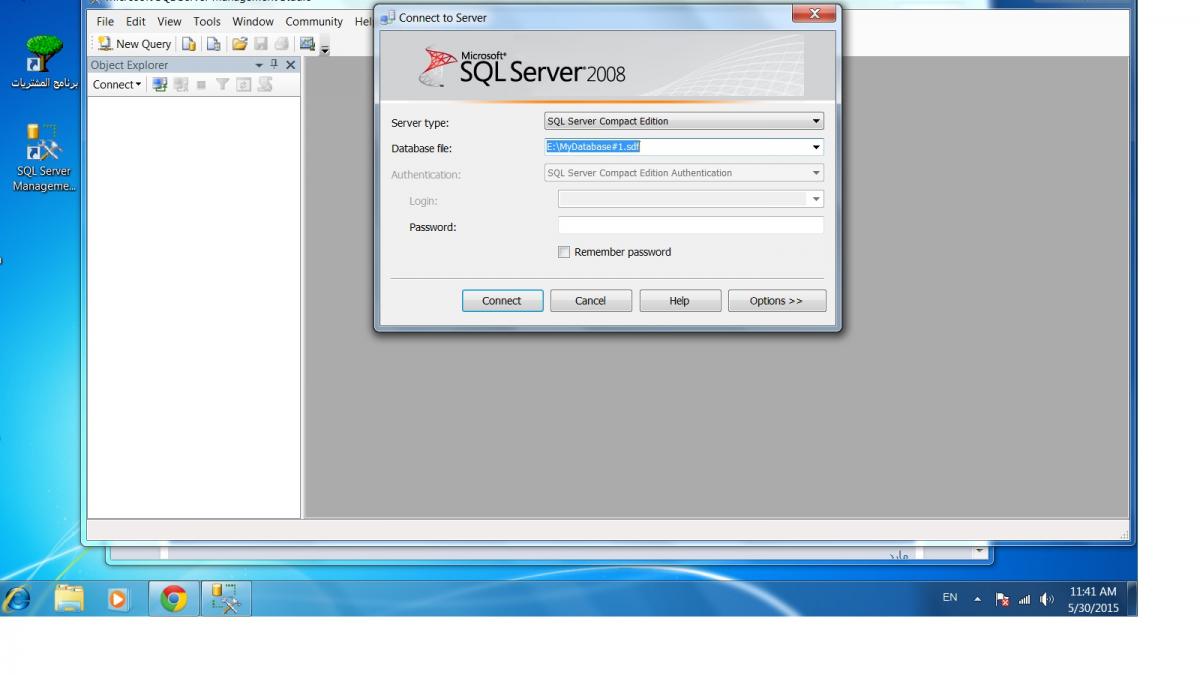Click the taskbar clock showing 11:41 AM
1200x675 pixels.
pos(1093,599)
